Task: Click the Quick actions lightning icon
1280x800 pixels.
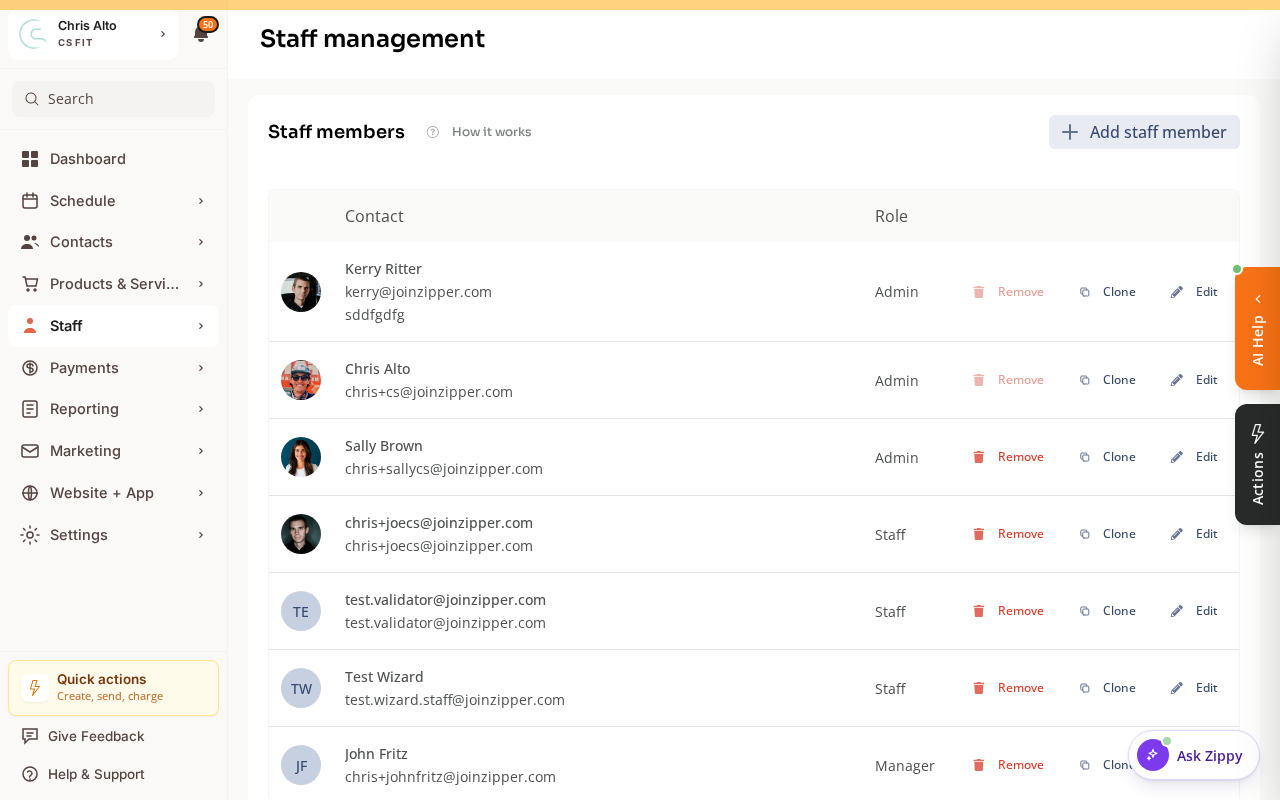Action: (x=35, y=688)
